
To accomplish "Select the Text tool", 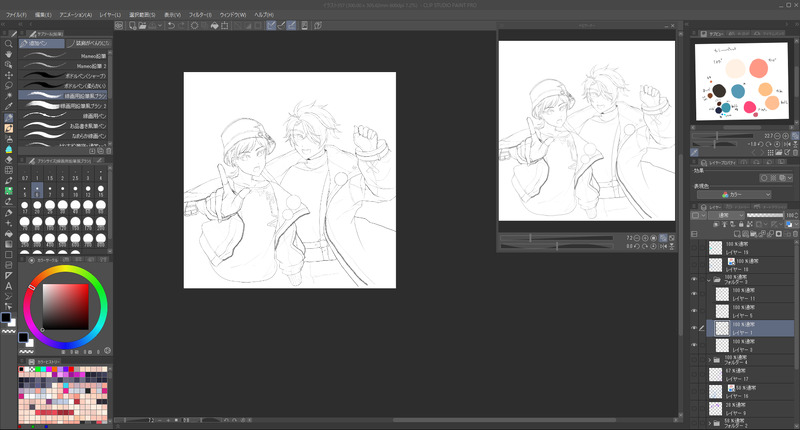I will coord(9,285).
